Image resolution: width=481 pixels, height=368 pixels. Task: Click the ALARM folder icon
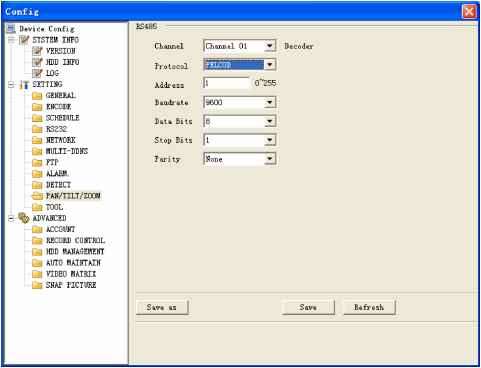pyautogui.click(x=37, y=174)
